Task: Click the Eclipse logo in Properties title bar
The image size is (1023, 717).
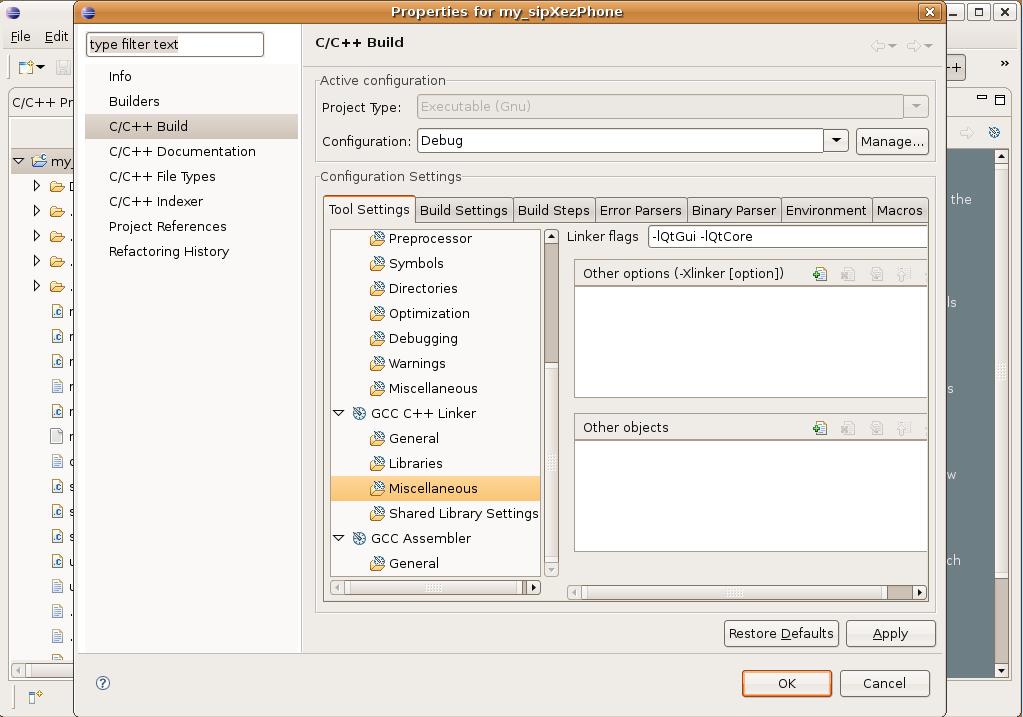Action: pyautogui.click(x=89, y=12)
